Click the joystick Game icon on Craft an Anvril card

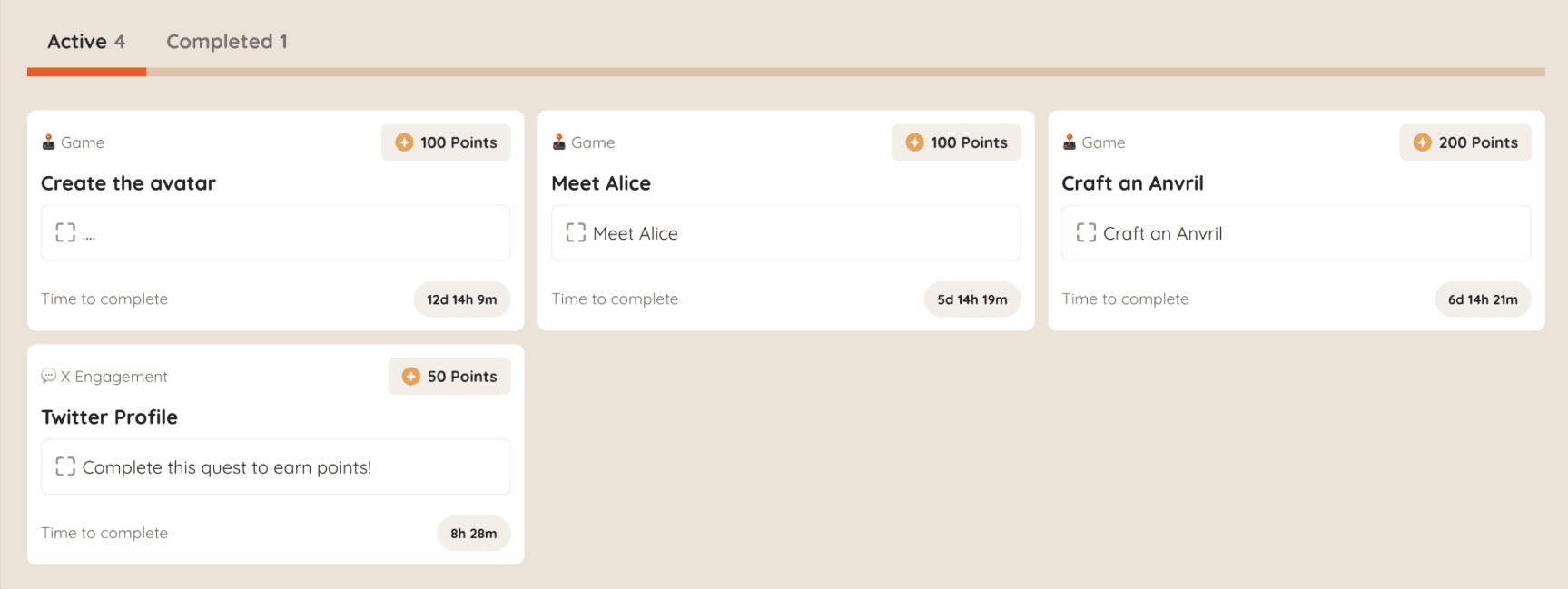(x=1069, y=142)
